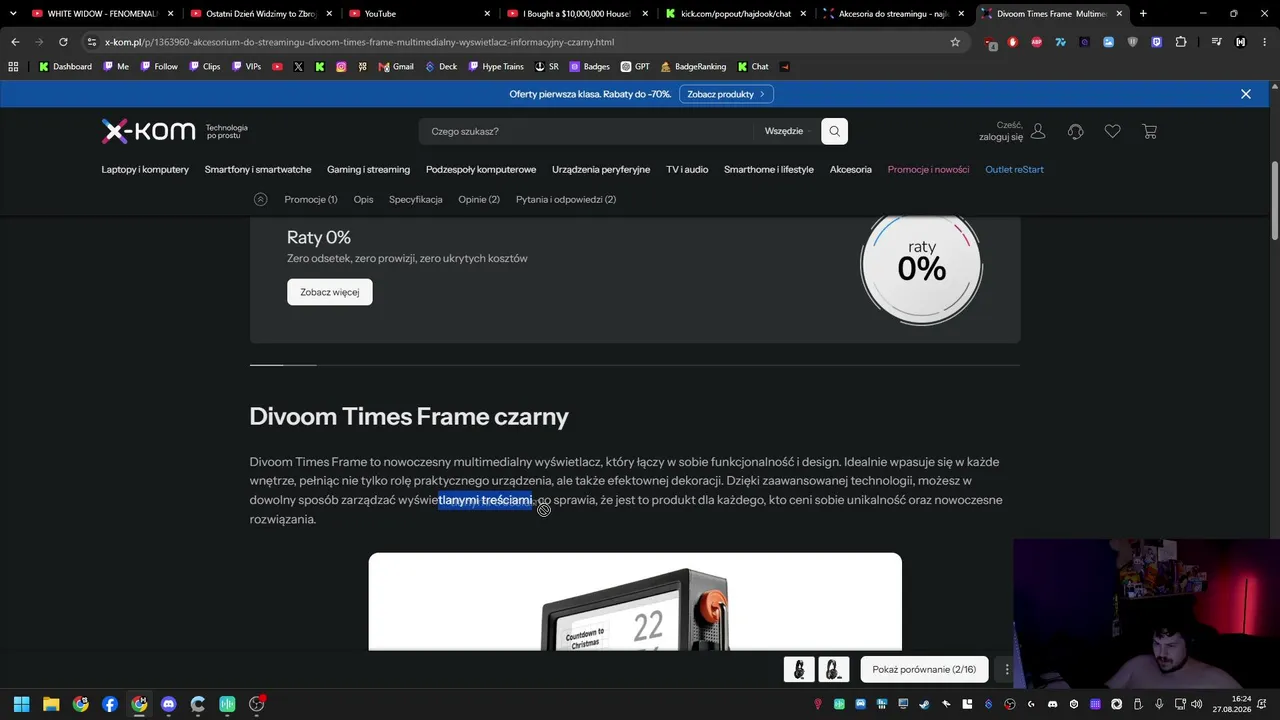
Task: Open the YouTube bookmark icon
Action: click(277, 67)
